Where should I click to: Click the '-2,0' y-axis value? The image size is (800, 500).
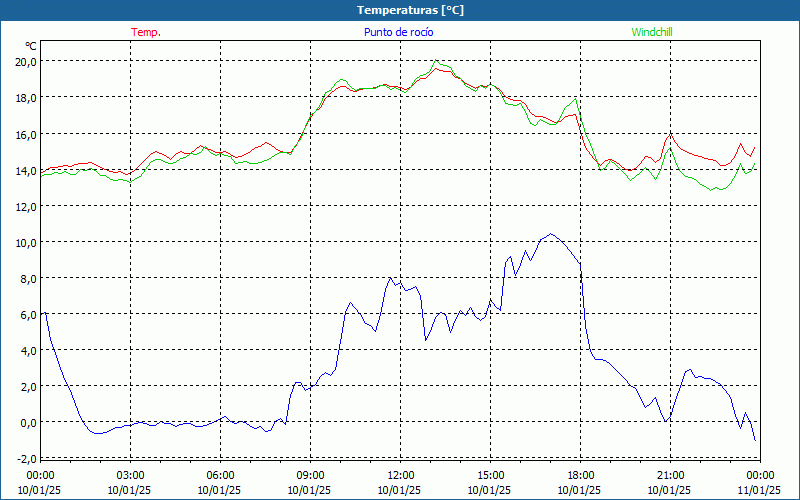point(27,459)
